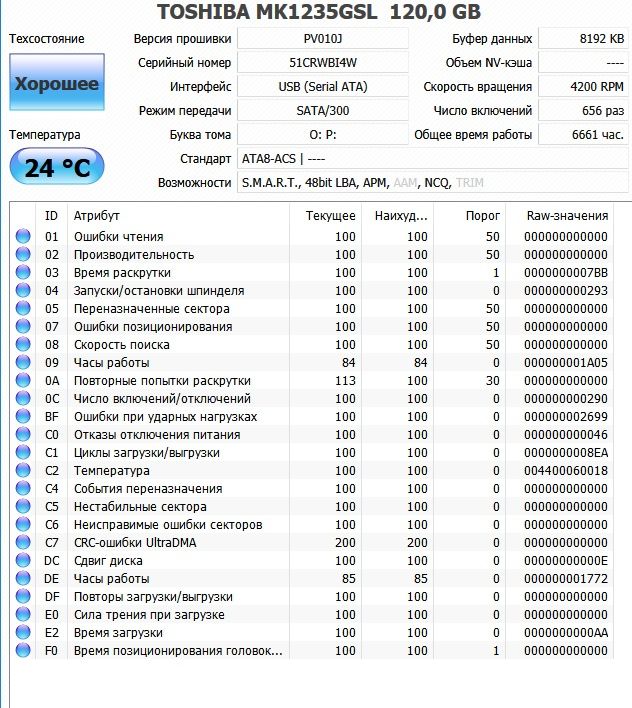Click the NV-cache size field

pos(583,62)
